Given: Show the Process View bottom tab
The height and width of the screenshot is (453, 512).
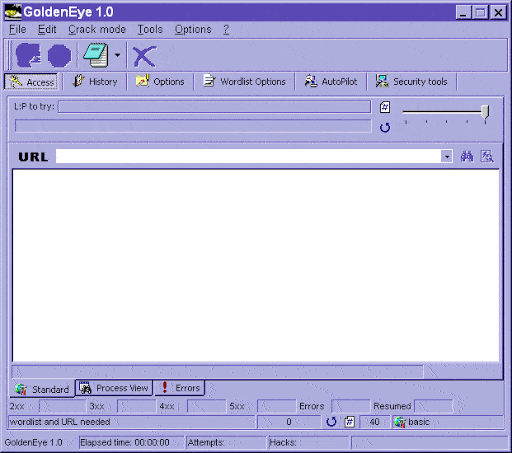Looking at the screenshot, I should (x=114, y=388).
